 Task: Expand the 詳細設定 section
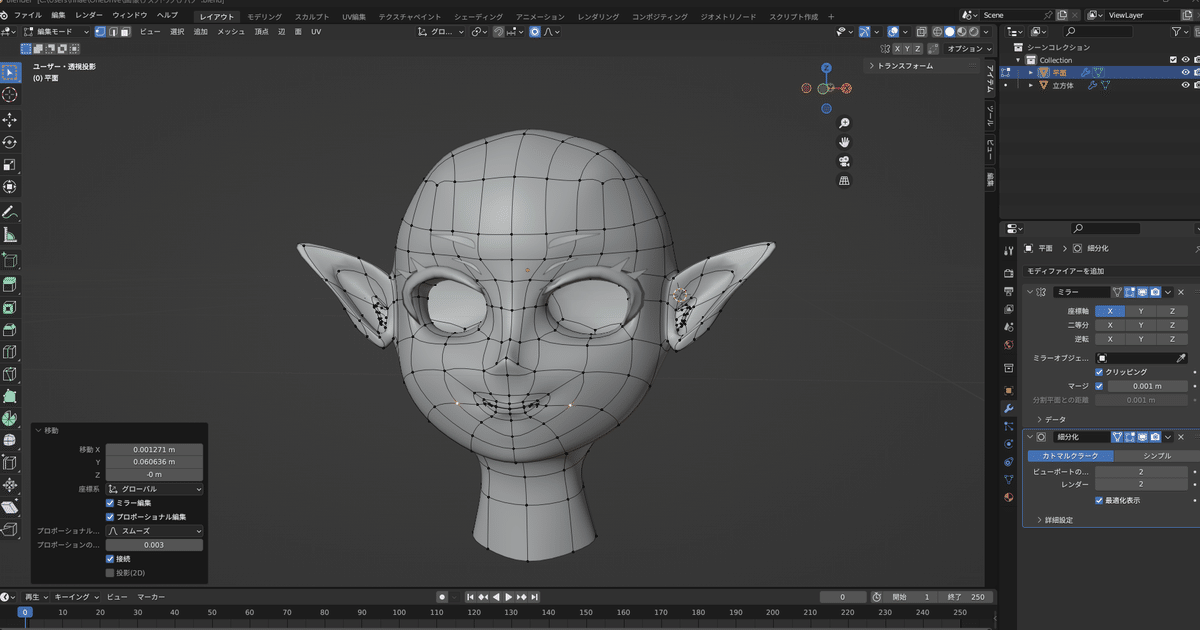(x=1056, y=520)
